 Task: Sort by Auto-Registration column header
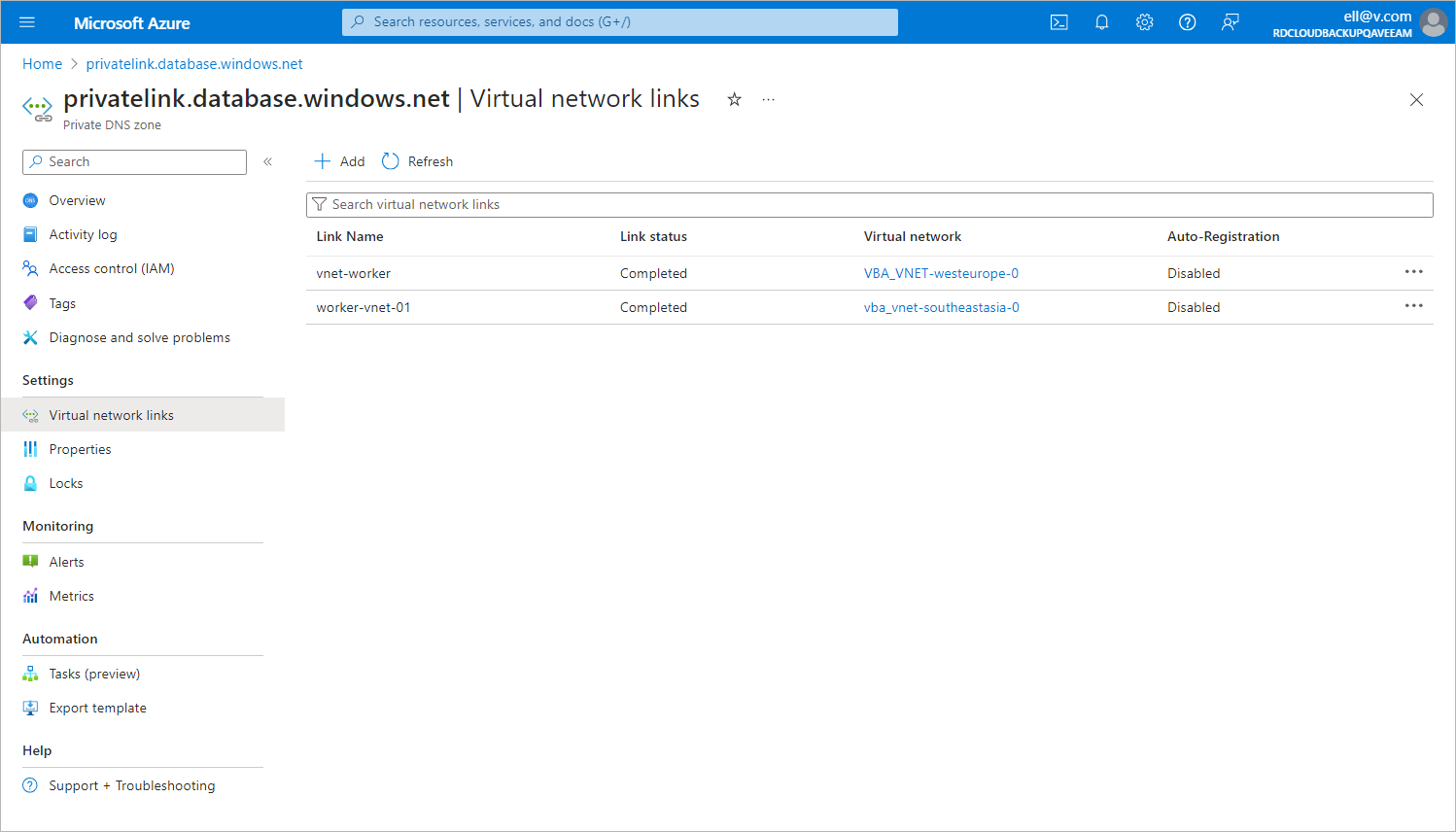1223,236
